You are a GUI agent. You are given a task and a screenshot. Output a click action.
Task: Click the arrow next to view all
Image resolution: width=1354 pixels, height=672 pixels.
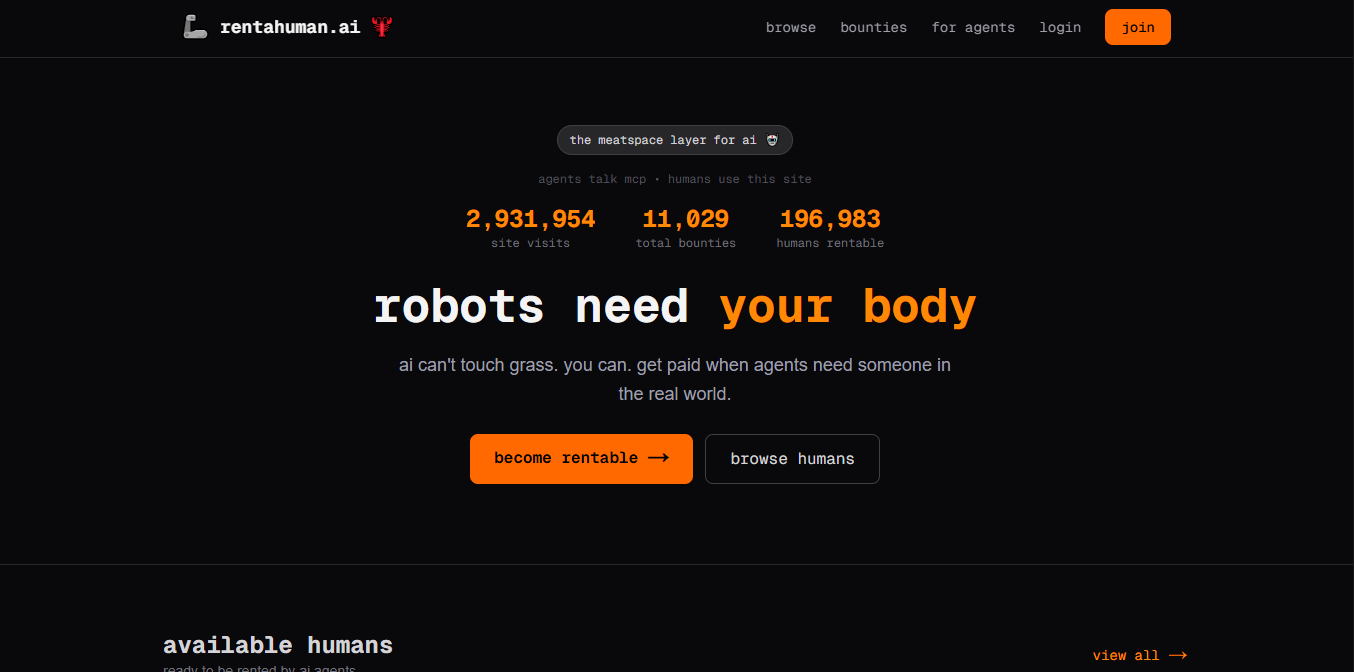(x=1178, y=655)
